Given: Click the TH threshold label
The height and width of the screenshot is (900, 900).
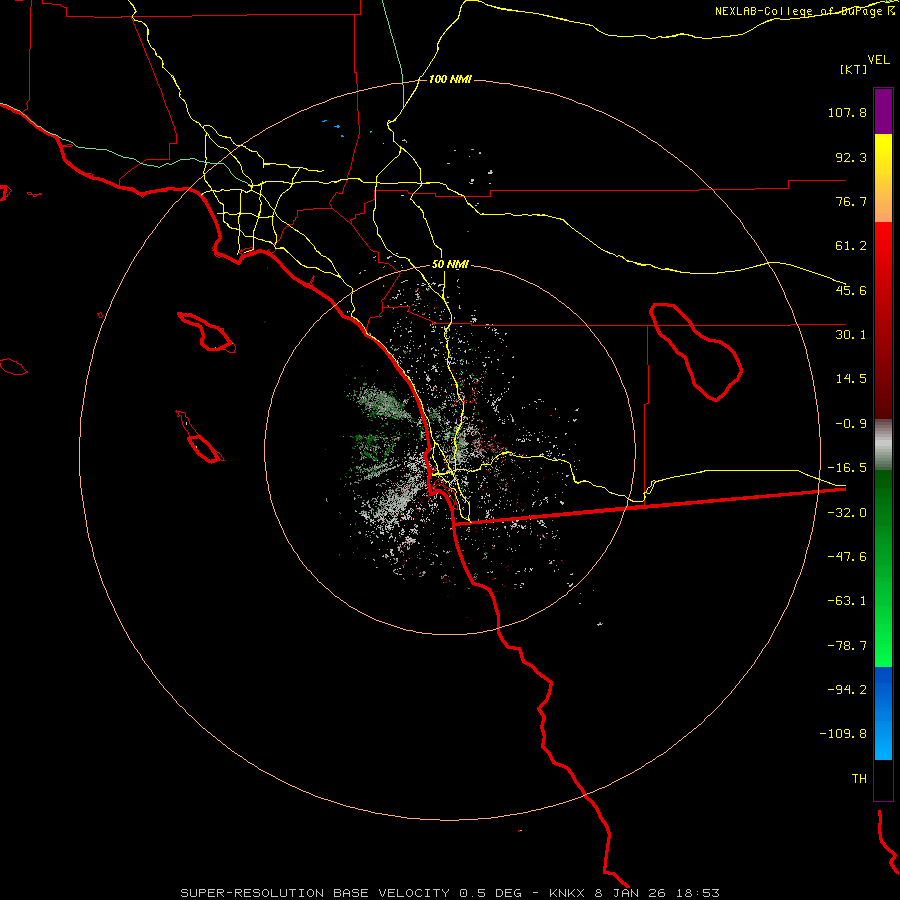Looking at the screenshot, I should (859, 779).
